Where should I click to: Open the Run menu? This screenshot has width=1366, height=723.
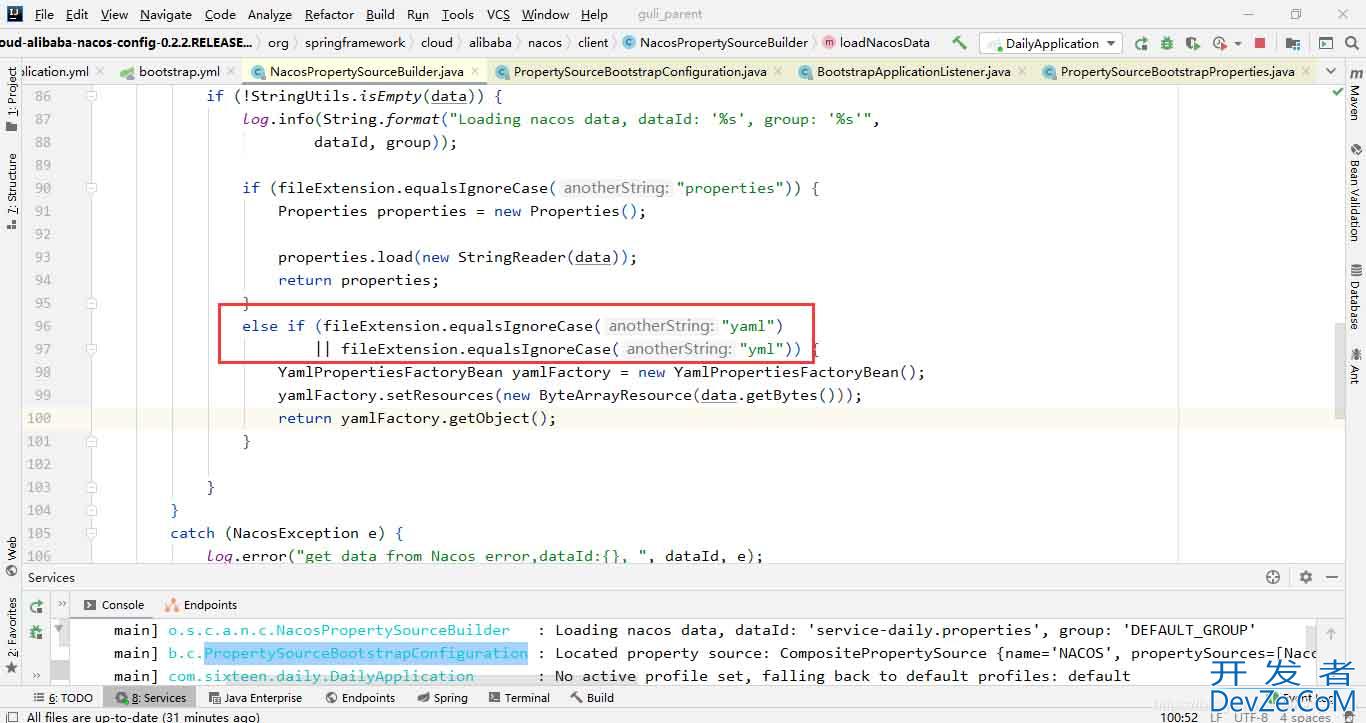pos(418,14)
